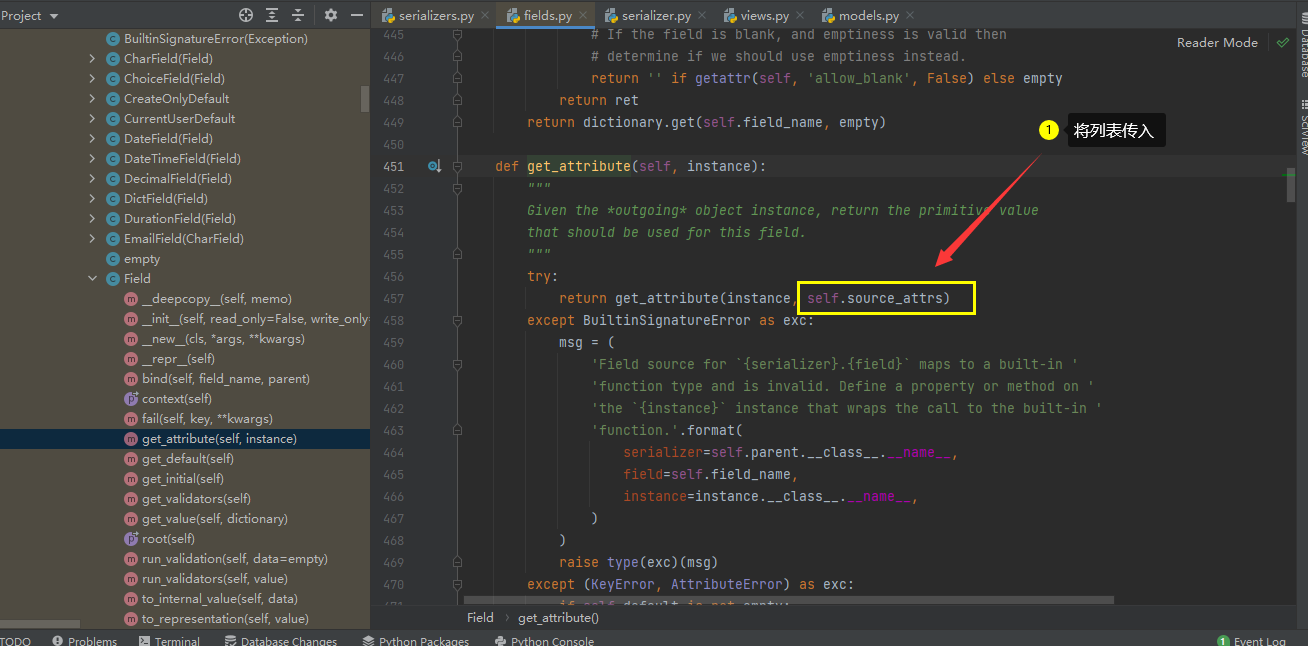Click the Field breadcrumb
The width and height of the screenshot is (1308, 646).
pos(480,618)
